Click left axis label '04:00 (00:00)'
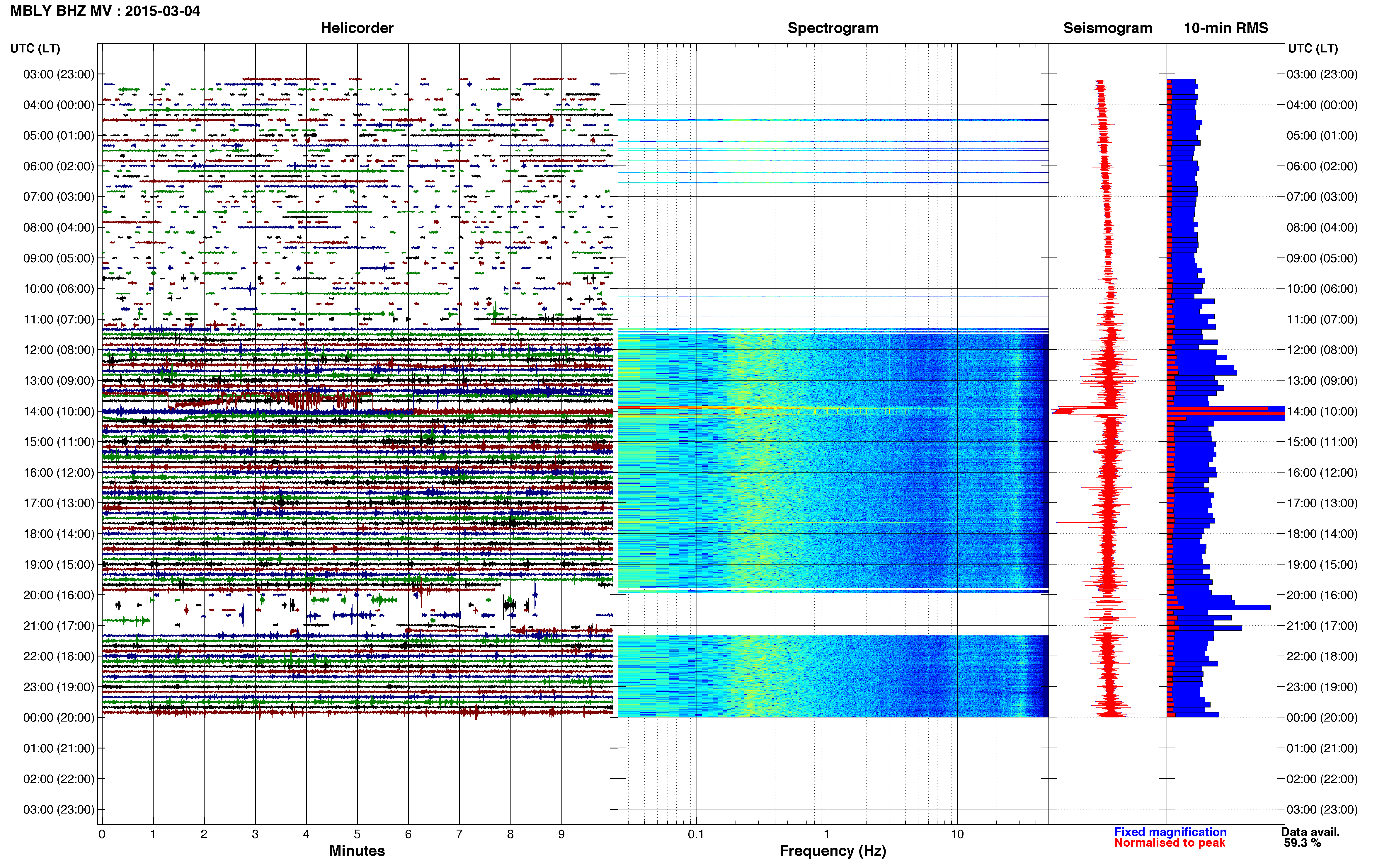 (x=59, y=105)
